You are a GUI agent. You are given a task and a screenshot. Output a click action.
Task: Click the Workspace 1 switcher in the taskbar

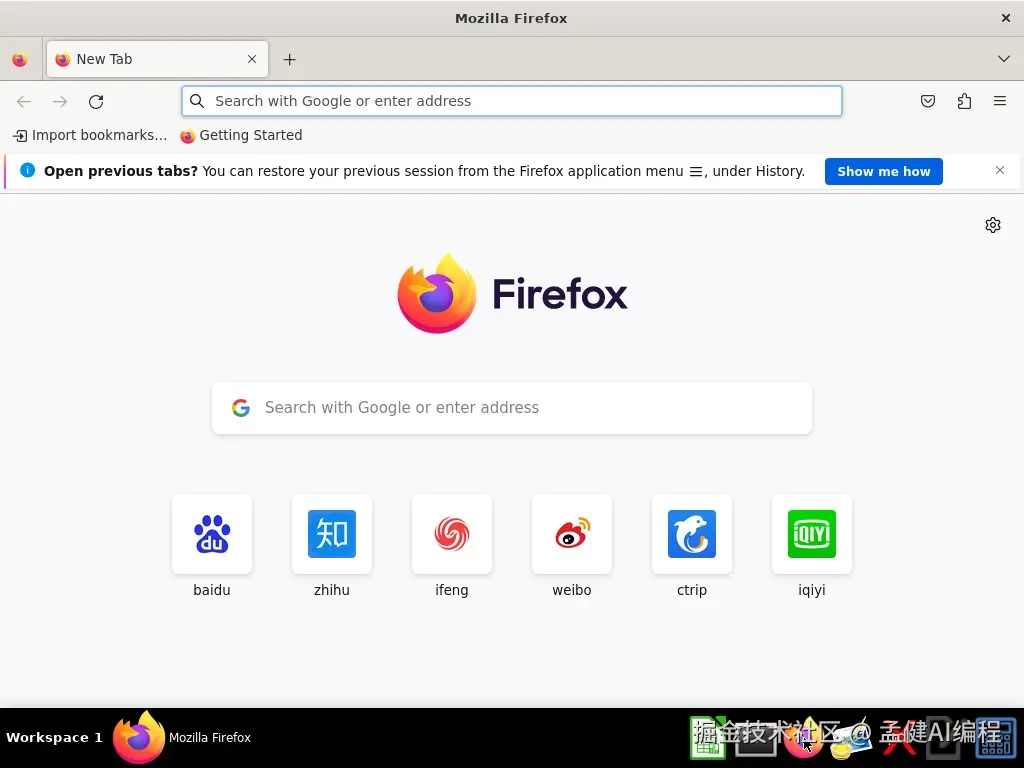click(x=54, y=737)
